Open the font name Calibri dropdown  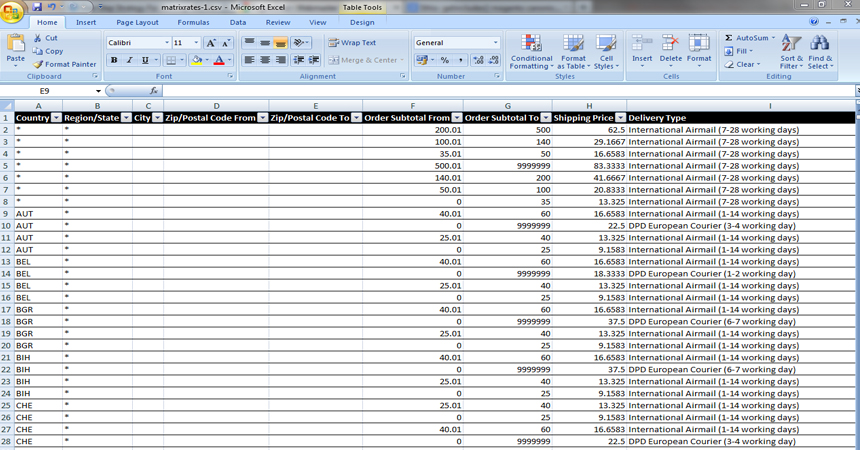point(166,43)
